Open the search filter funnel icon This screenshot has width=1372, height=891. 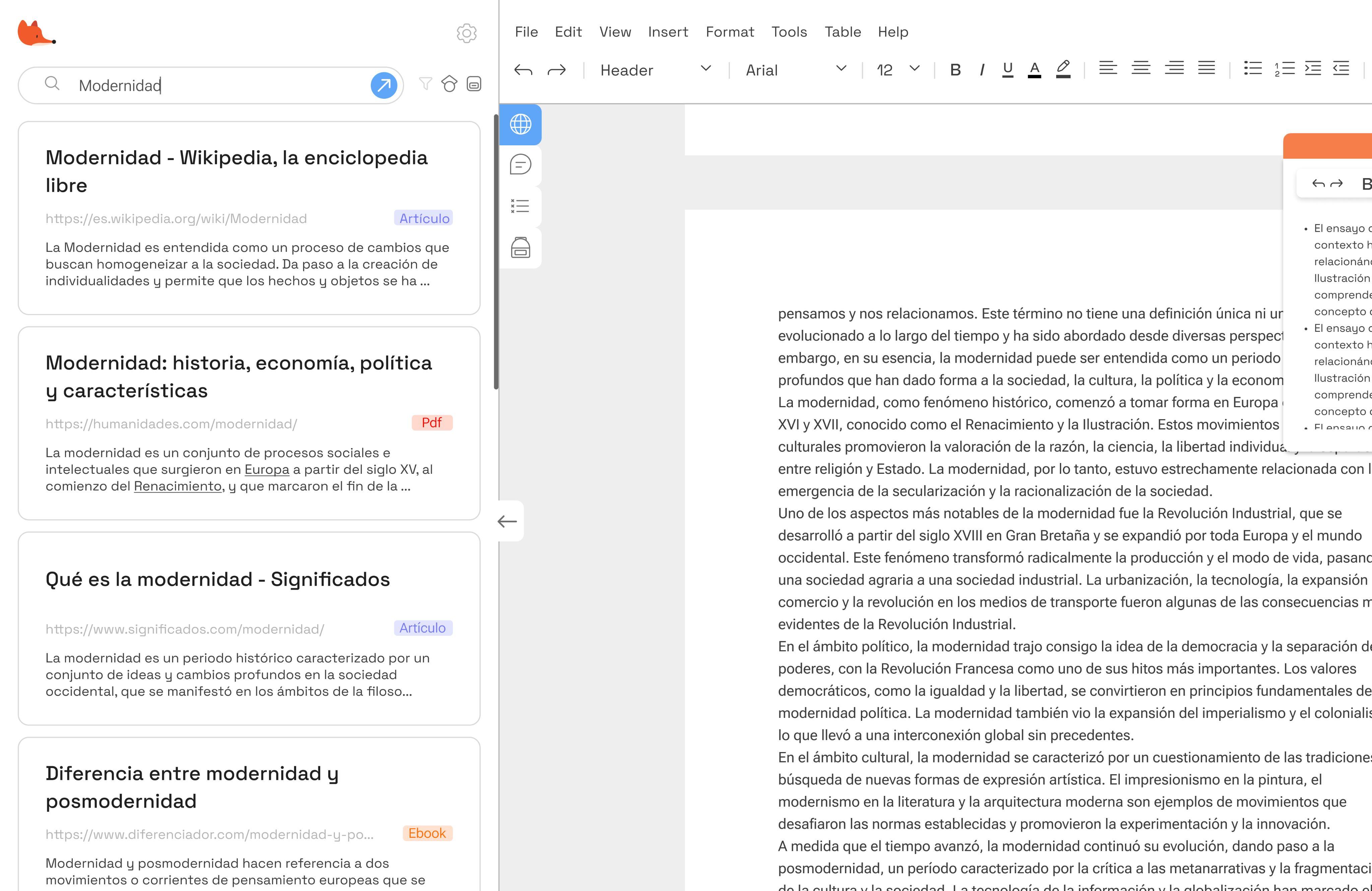click(x=425, y=84)
